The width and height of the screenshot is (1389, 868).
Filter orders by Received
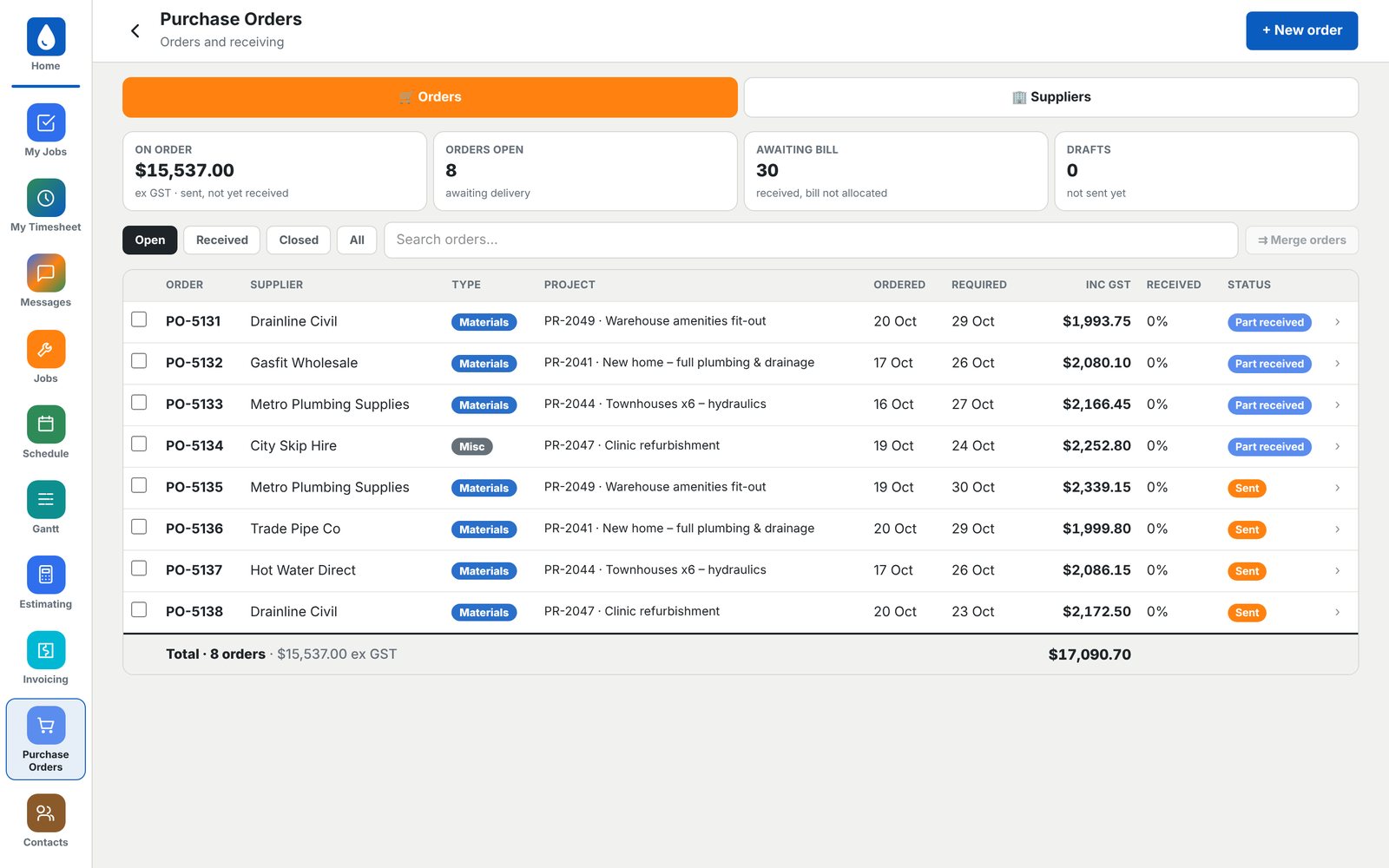pos(222,240)
